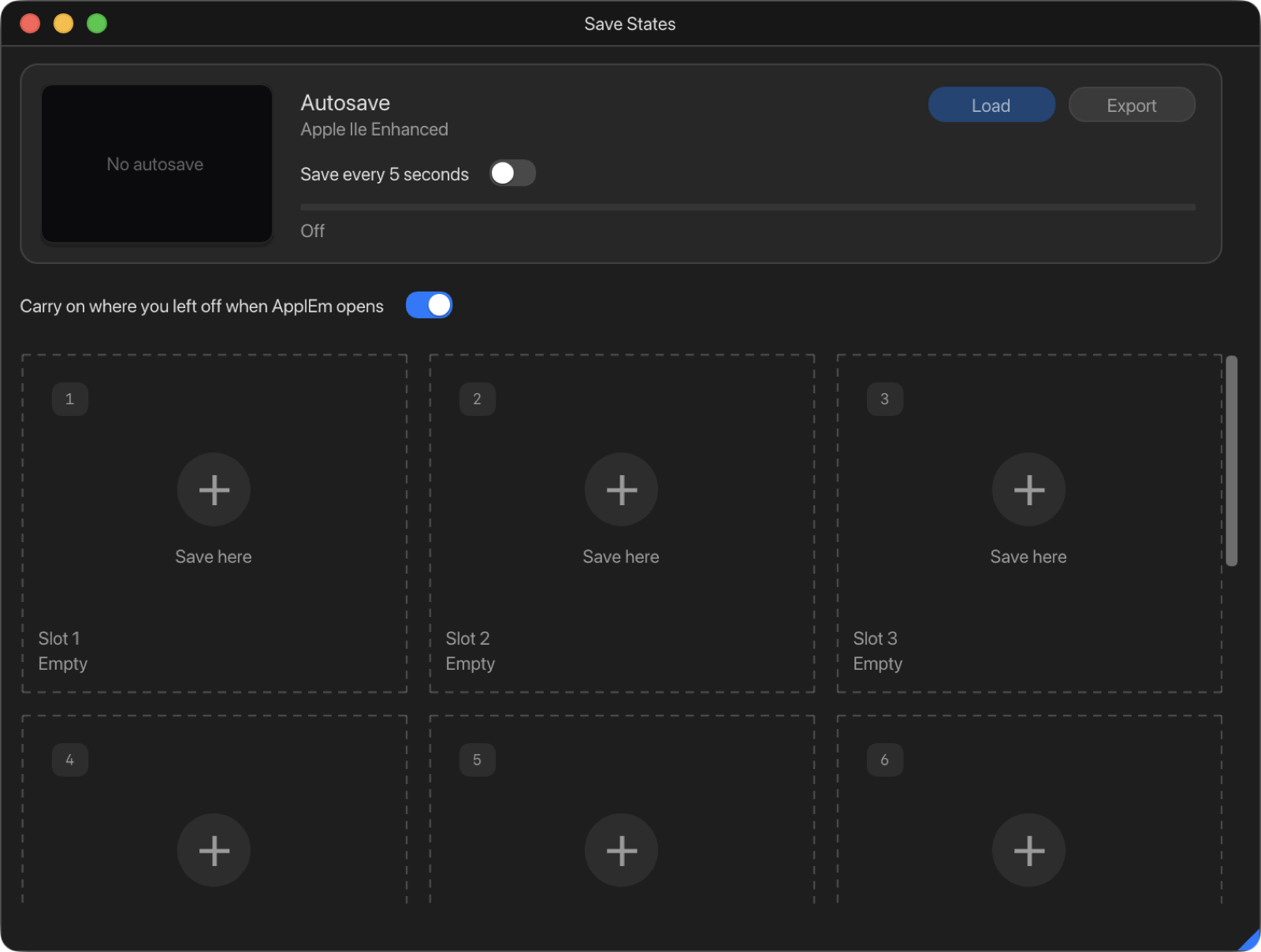Click the plus icon in slot 6
This screenshot has height=952, width=1261.
(1029, 850)
